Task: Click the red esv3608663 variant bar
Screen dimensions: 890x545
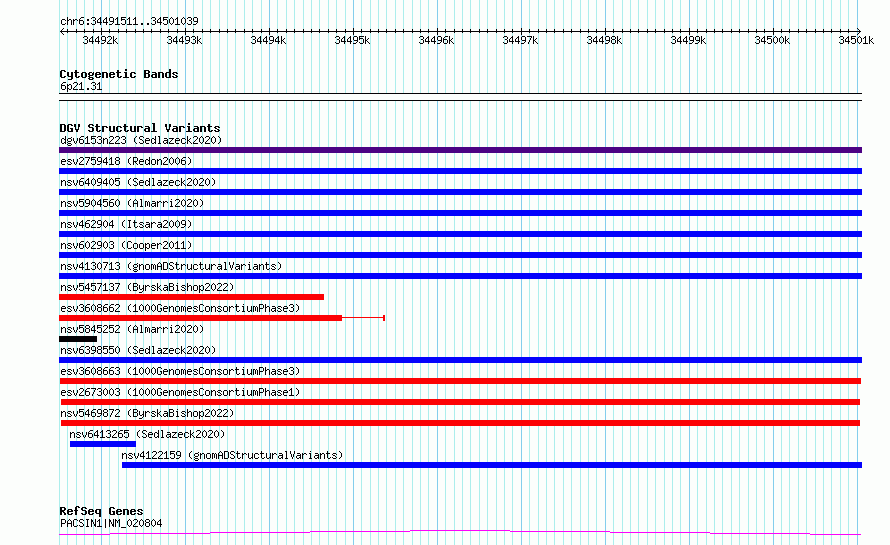Action: (460, 381)
